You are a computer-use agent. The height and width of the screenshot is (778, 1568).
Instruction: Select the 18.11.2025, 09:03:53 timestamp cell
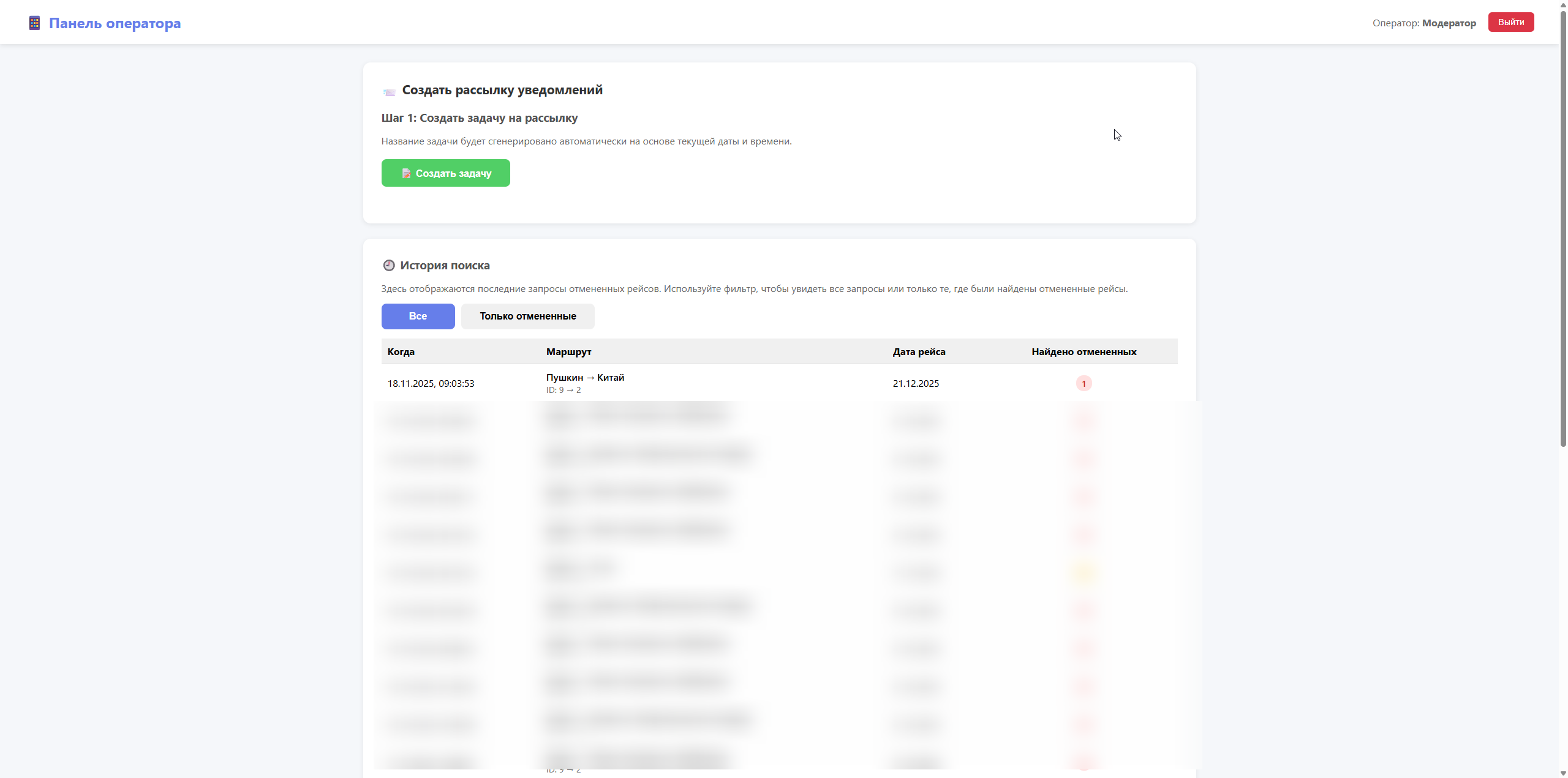(x=431, y=384)
